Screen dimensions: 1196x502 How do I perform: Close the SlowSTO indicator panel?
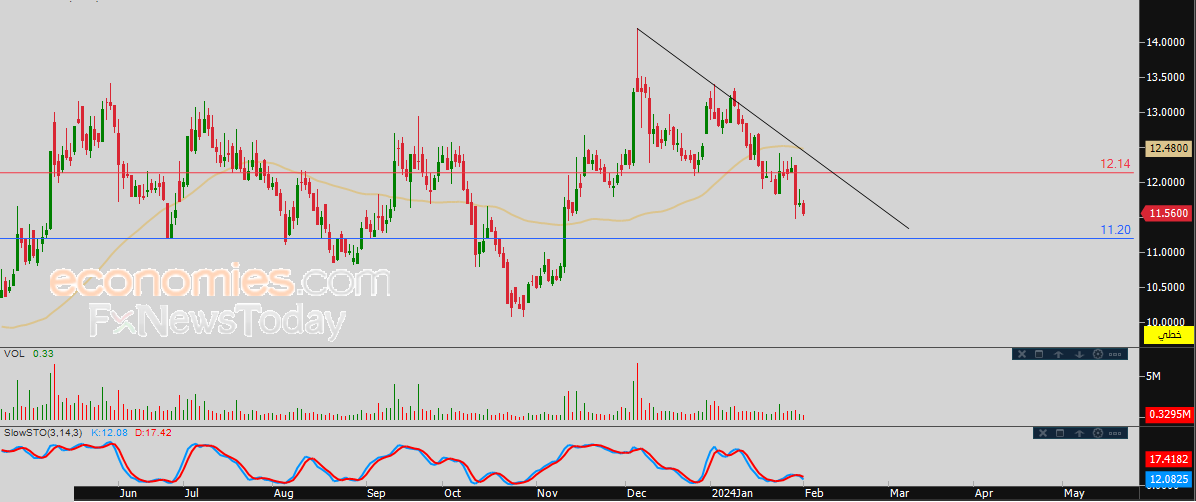coord(1043,433)
